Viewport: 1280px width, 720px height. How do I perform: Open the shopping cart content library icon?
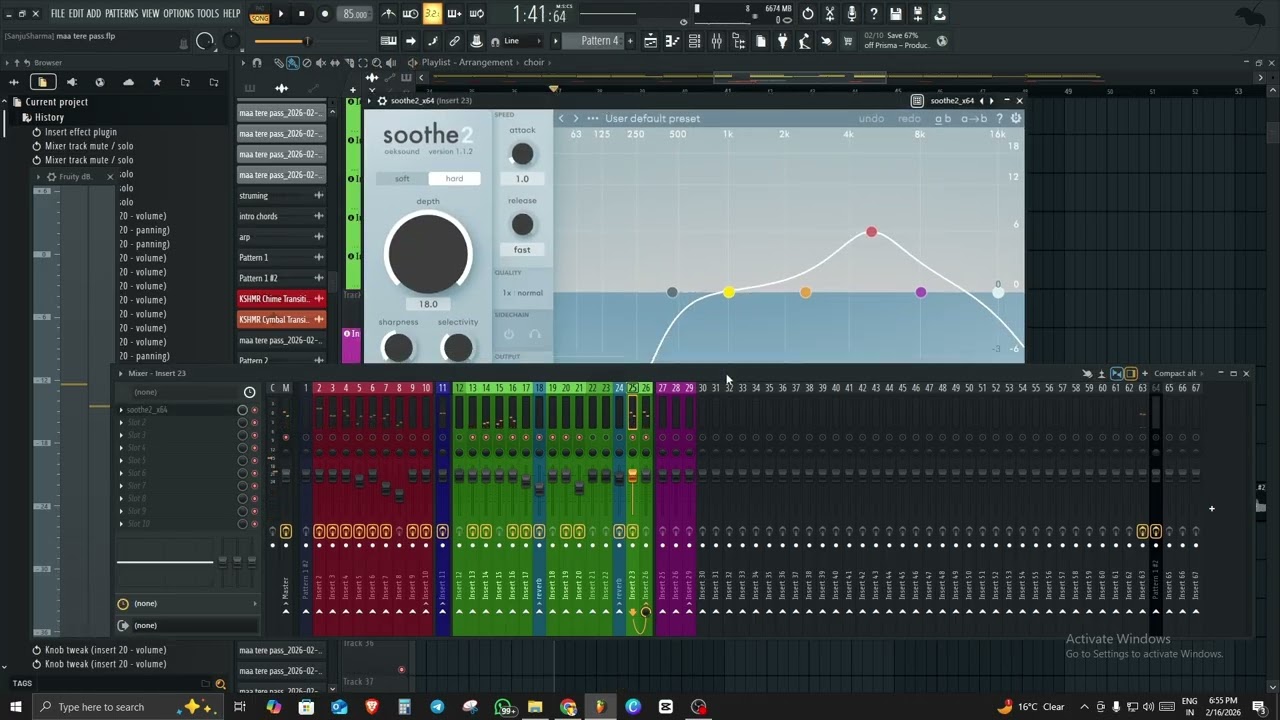(x=848, y=41)
